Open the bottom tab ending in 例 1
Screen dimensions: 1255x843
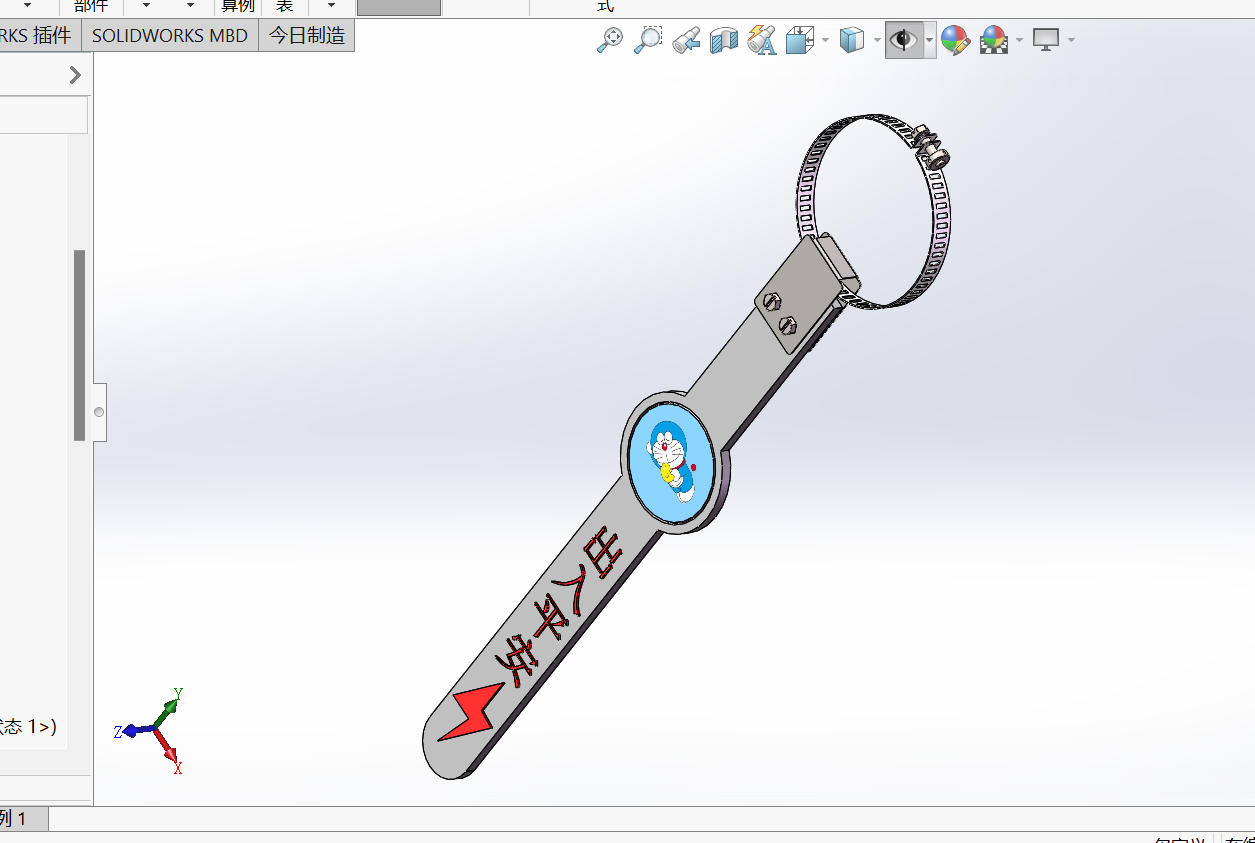(x=23, y=819)
